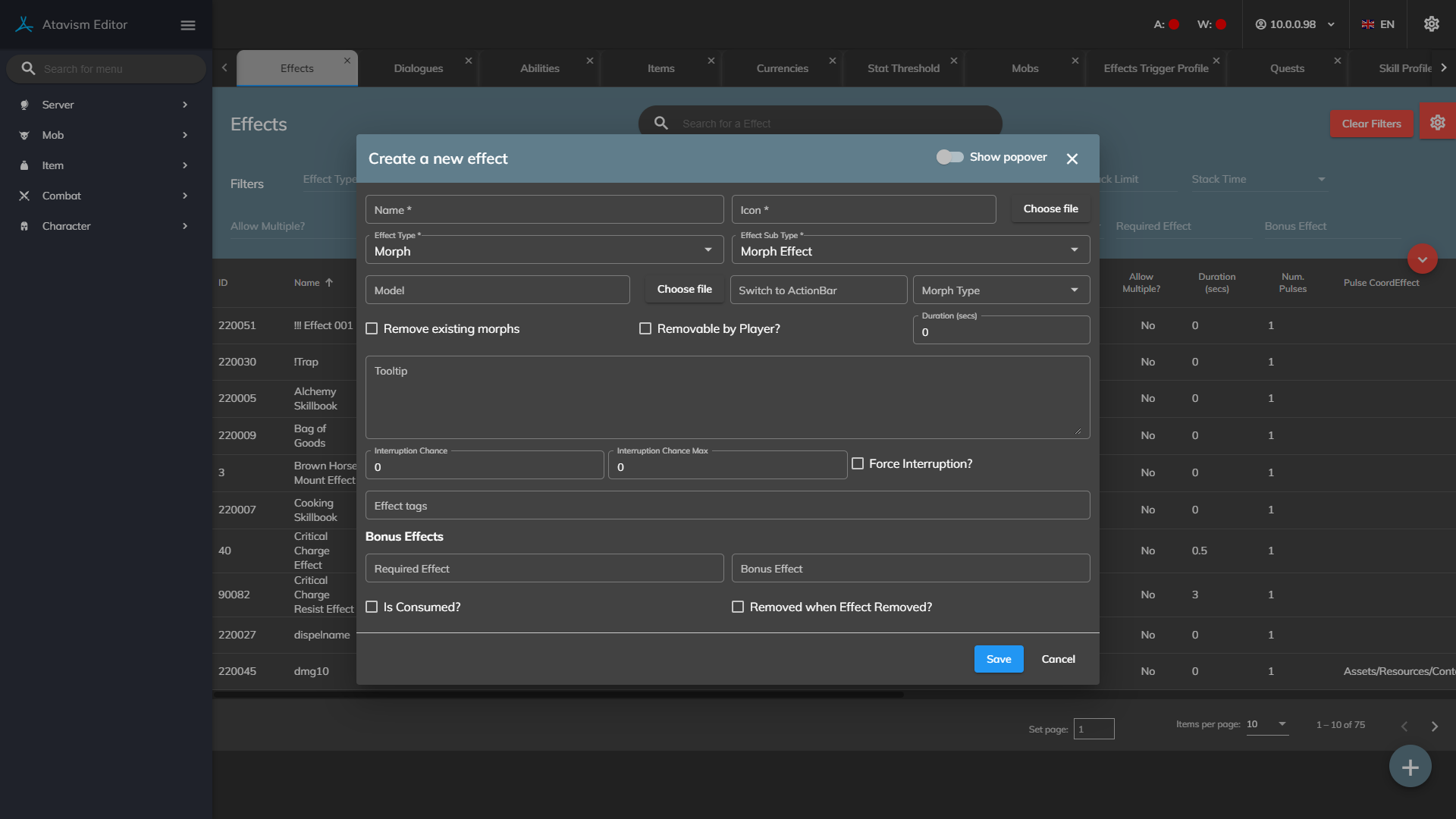This screenshot has height=819, width=1456.
Task: Click search icon in Effects search bar
Action: tap(661, 123)
